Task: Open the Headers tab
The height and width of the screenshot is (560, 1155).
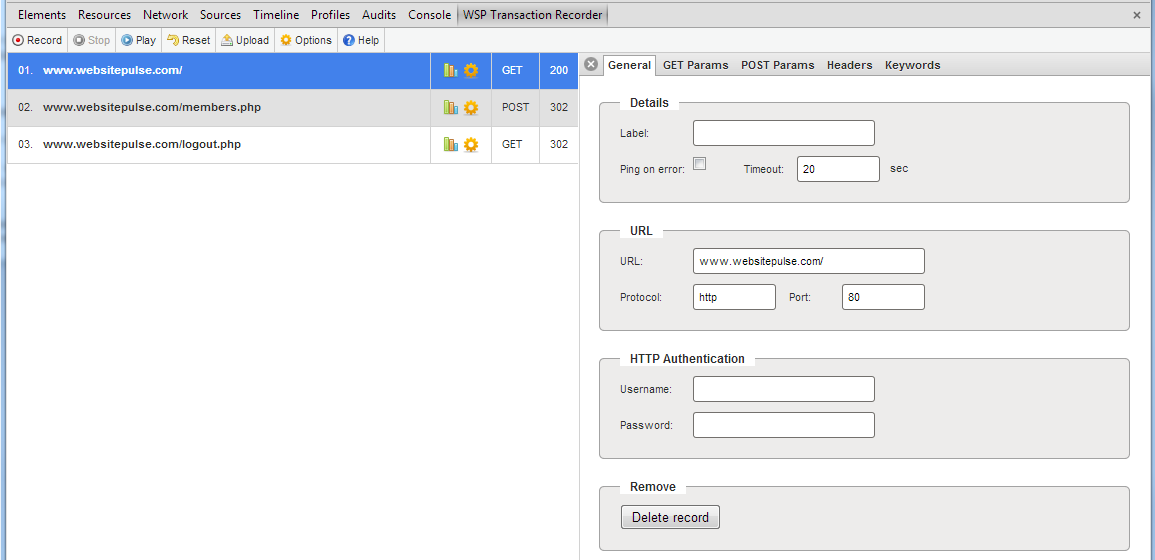Action: pos(849,65)
